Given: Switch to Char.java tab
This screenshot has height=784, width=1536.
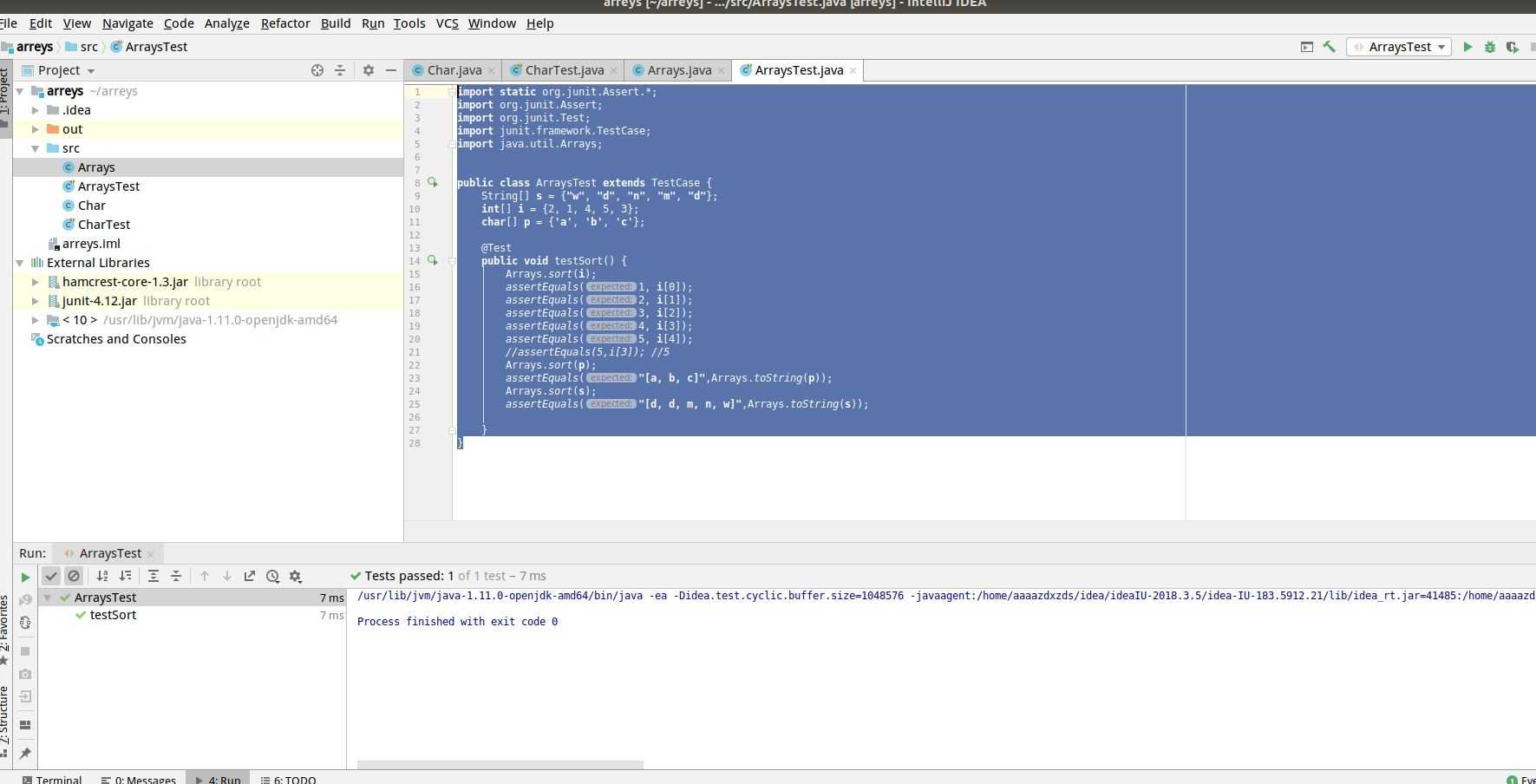Looking at the screenshot, I should pyautogui.click(x=454, y=70).
